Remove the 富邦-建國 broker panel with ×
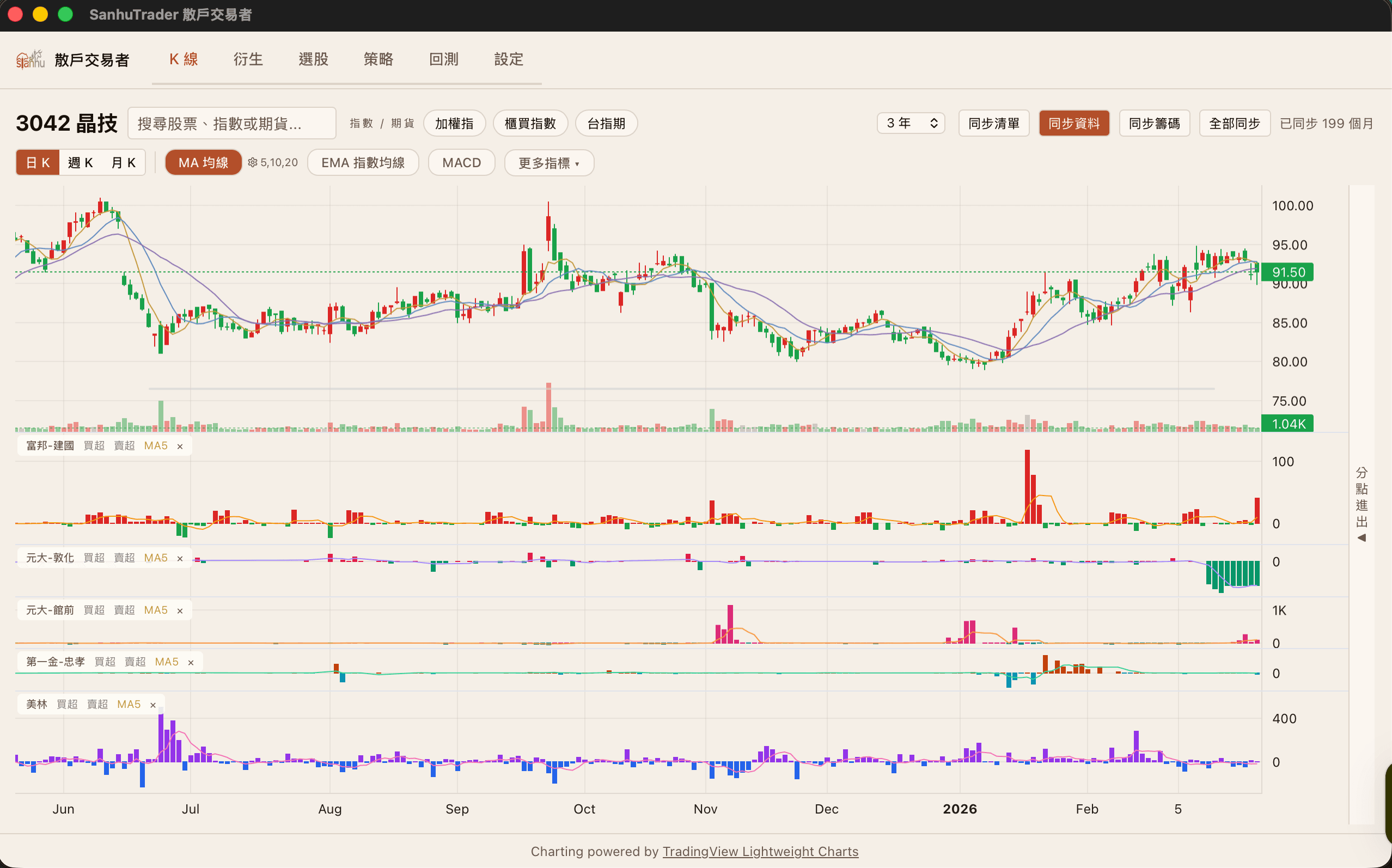The width and height of the screenshot is (1392, 868). pos(180,447)
